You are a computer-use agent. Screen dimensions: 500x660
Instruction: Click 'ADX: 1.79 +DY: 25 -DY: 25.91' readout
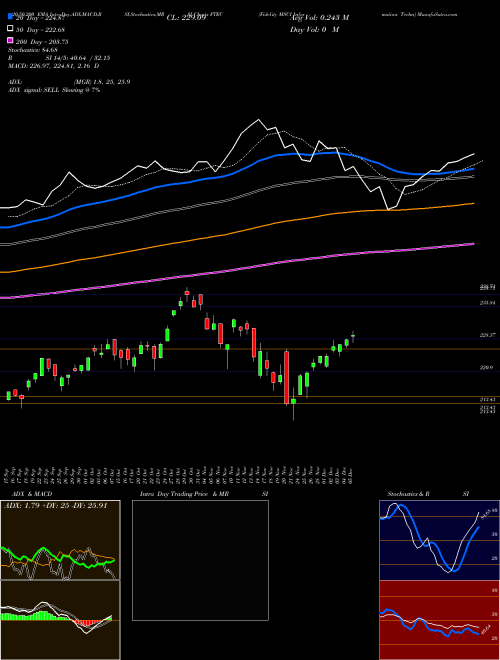[x=56, y=505]
